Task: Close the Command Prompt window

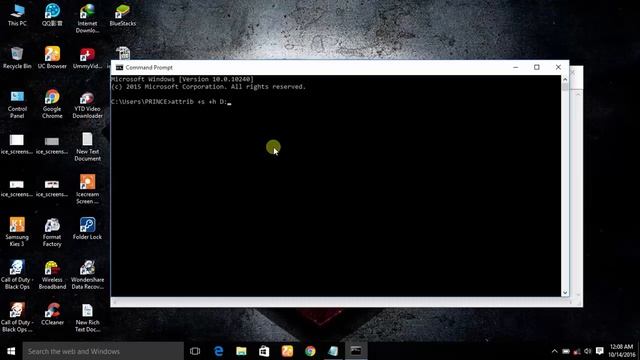Action: (558, 67)
